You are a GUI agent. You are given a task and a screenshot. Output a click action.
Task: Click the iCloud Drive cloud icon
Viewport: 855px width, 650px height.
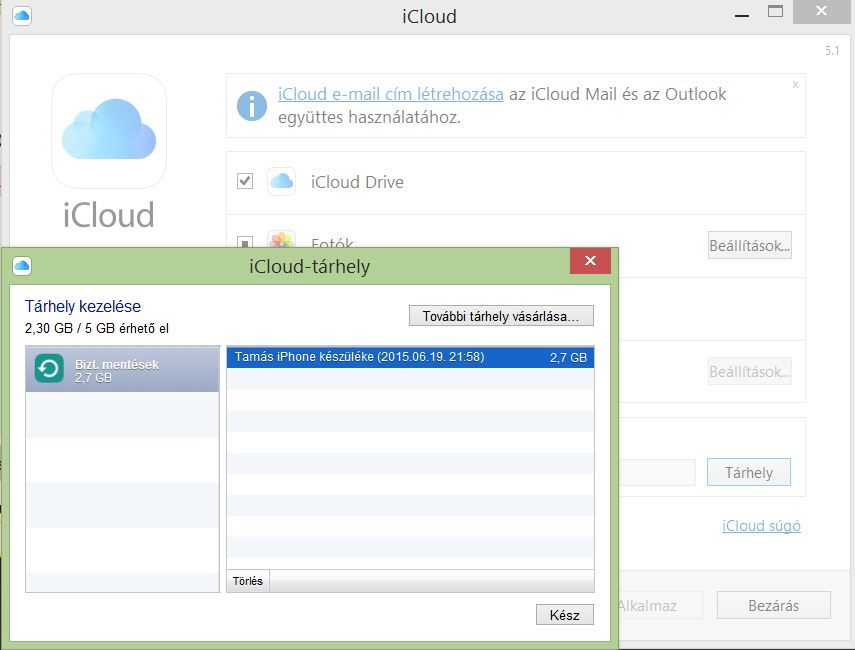pyautogui.click(x=281, y=182)
